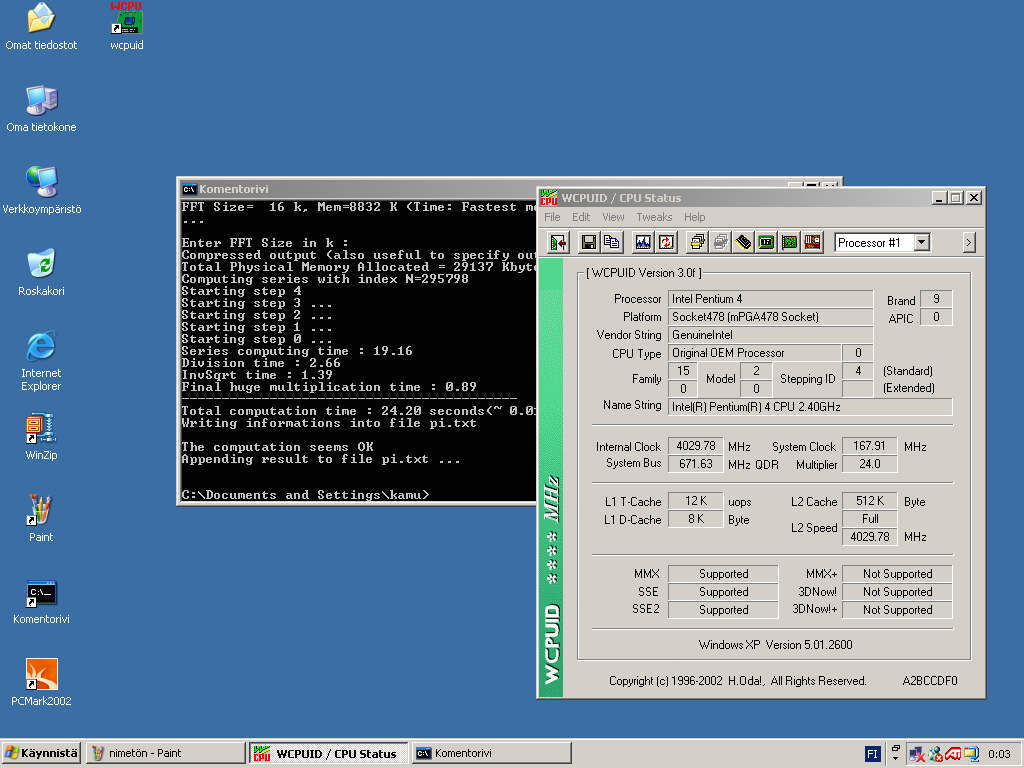Click the floppy disk save icon
This screenshot has height=768, width=1024.
[x=589, y=242]
